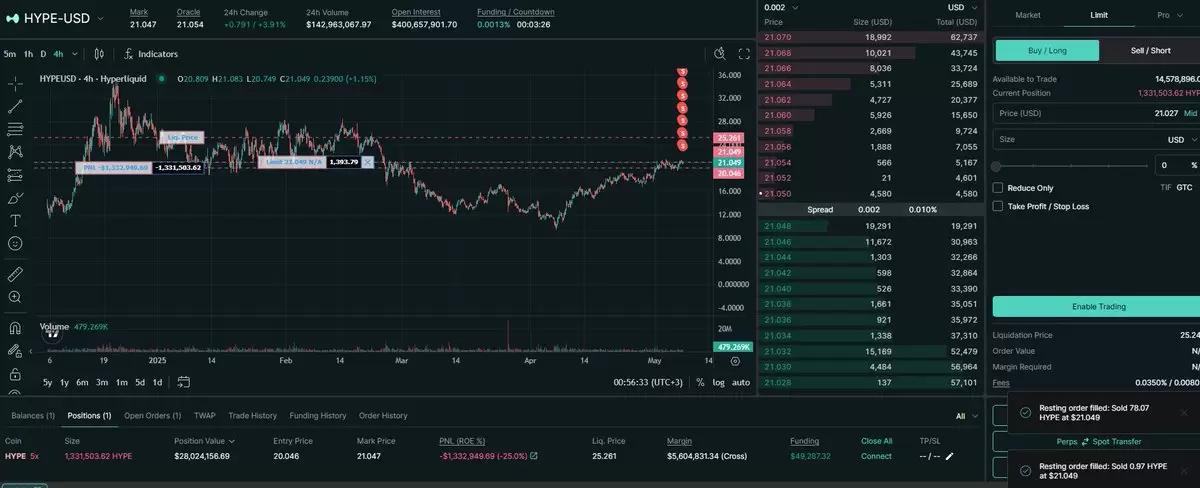
Task: Toggle percent scale on chart
Action: coord(700,382)
